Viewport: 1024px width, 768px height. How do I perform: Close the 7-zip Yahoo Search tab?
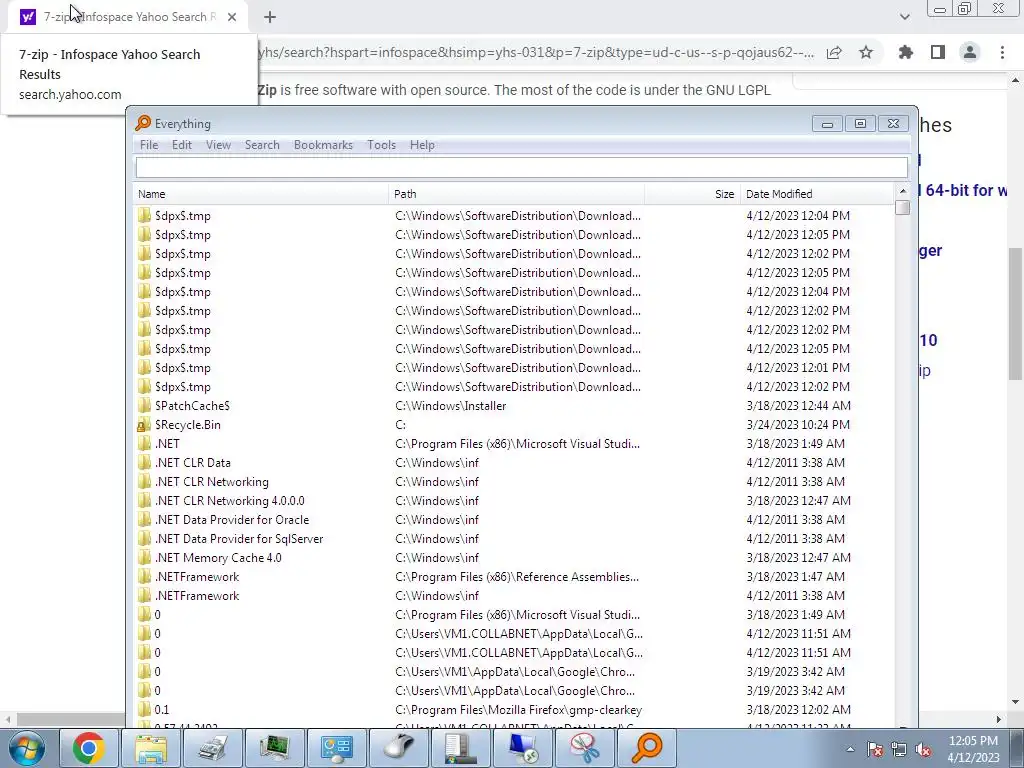click(x=232, y=17)
